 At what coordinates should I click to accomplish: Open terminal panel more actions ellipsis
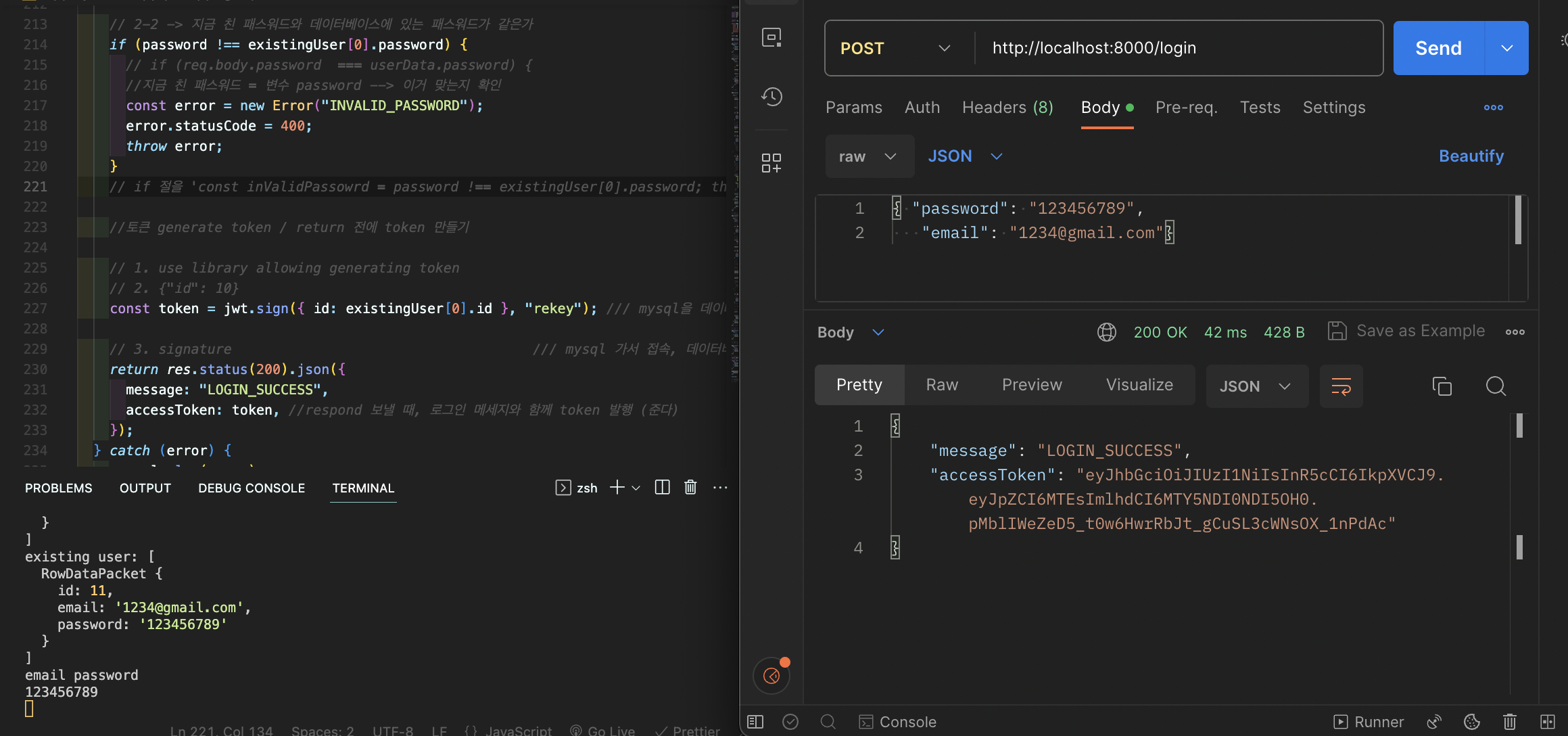click(721, 487)
